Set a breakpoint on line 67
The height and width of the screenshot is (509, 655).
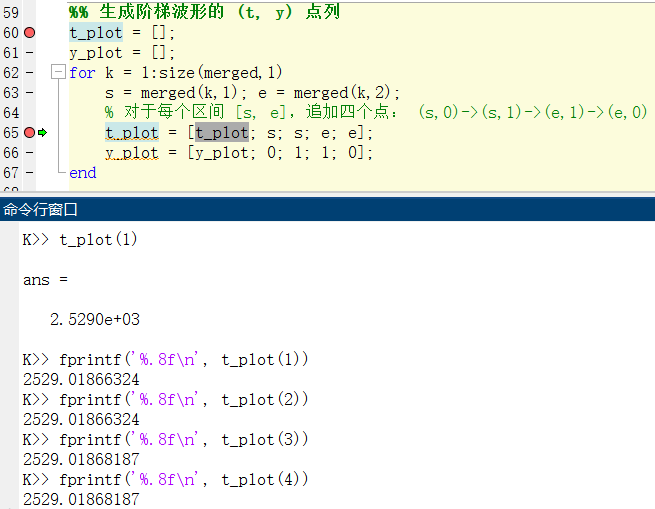[x=30, y=173]
